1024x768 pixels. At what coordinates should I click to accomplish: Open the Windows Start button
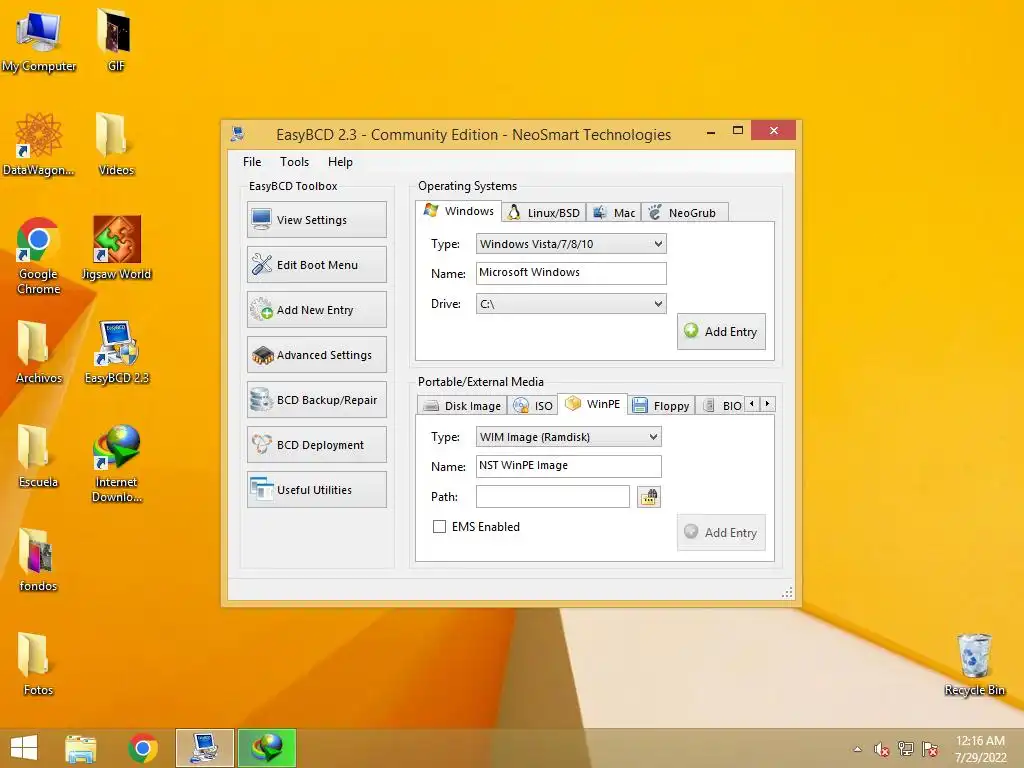(24, 748)
